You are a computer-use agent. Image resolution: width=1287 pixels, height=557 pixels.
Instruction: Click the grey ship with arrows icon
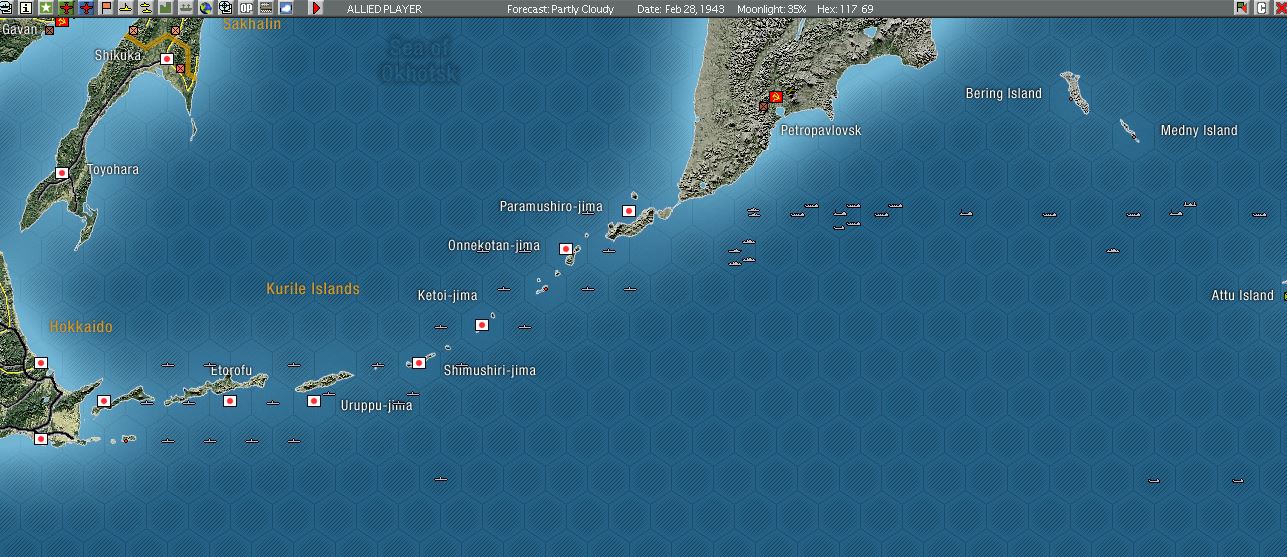click(x=186, y=8)
